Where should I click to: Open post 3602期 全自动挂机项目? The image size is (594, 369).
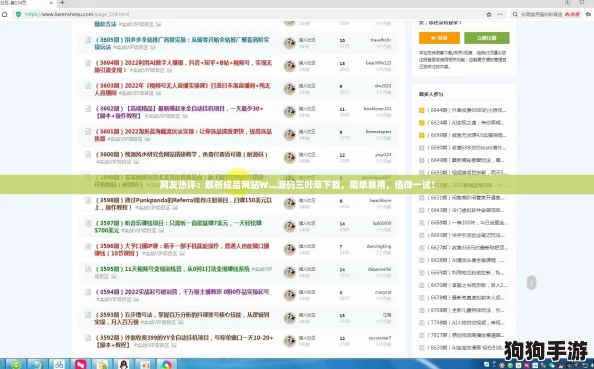[179, 112]
